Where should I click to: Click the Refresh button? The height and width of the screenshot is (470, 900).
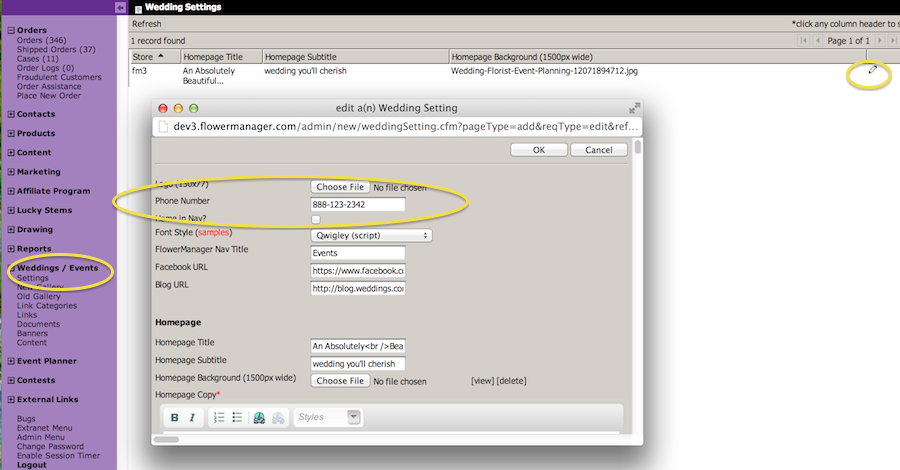click(x=146, y=24)
